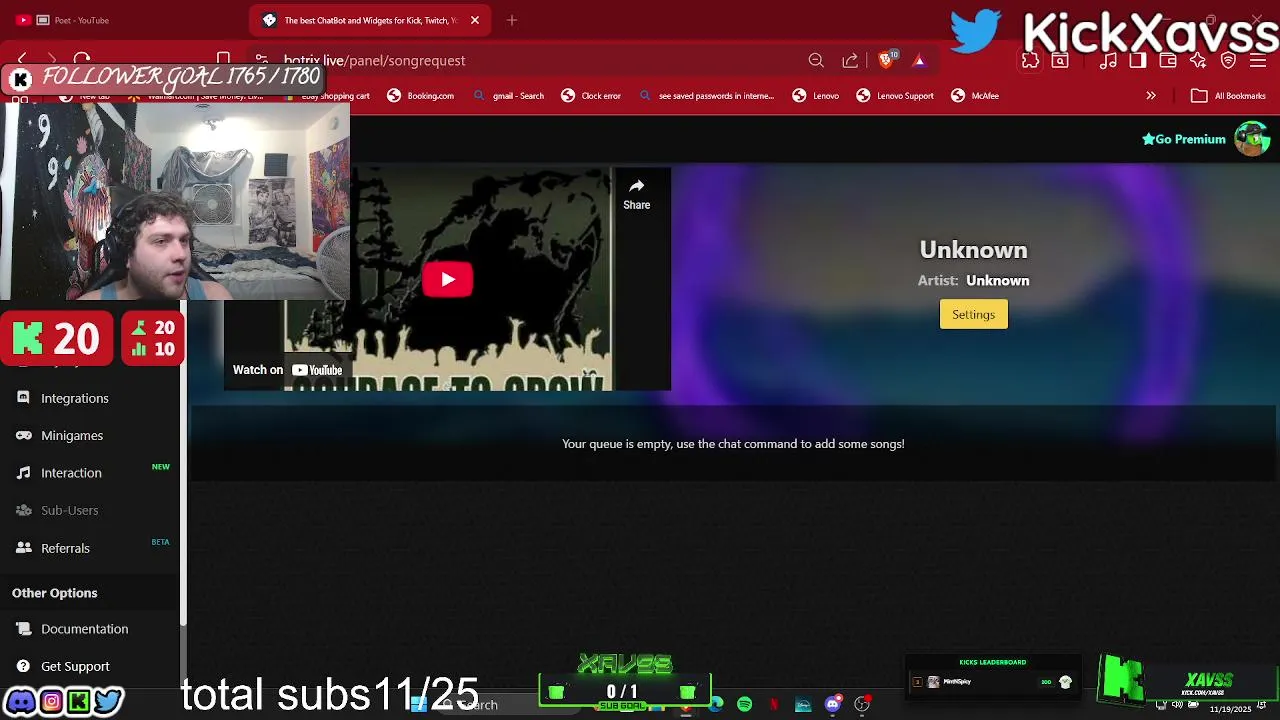Image resolution: width=1280 pixels, height=720 pixels.
Task: Click the user avatar beside Go Premium
Action: point(1252,139)
